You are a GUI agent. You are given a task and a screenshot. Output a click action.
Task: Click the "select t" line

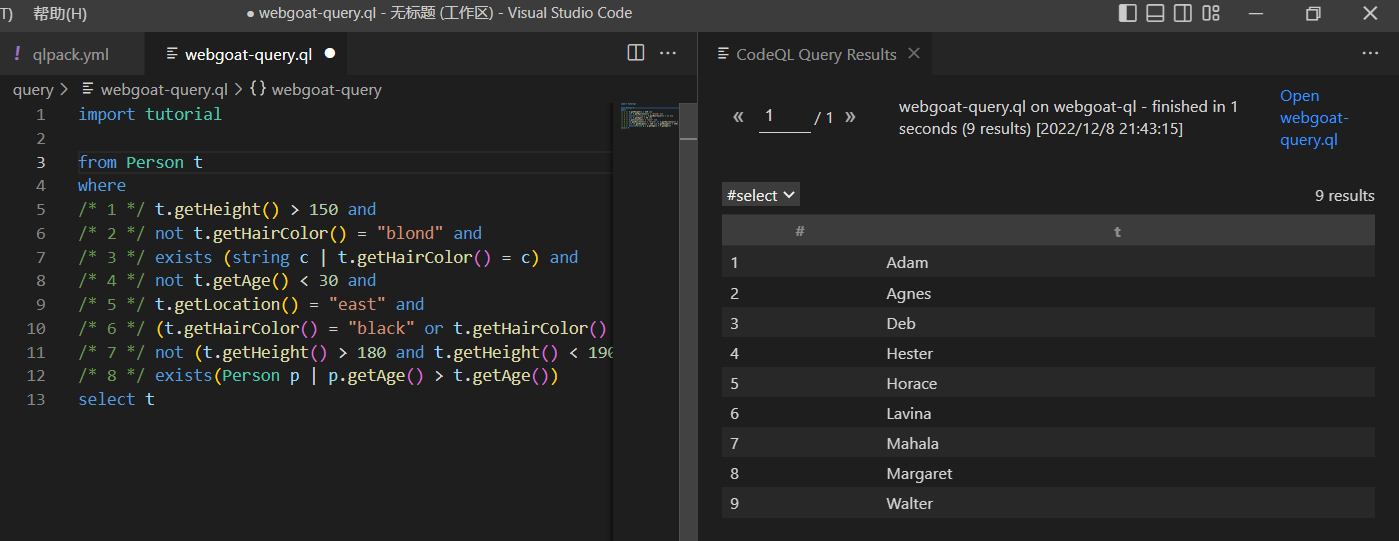(x=116, y=399)
